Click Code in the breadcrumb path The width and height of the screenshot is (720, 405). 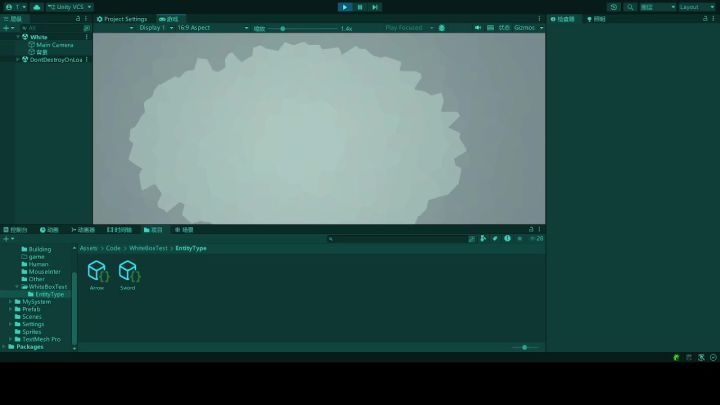pos(113,248)
